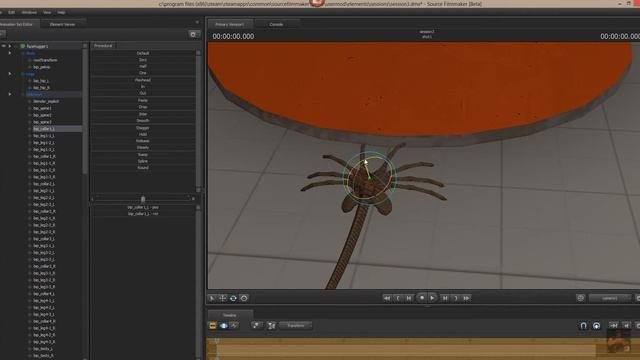This screenshot has width=640, height=360.
Task: Apply the Paste preset
Action: tap(142, 100)
